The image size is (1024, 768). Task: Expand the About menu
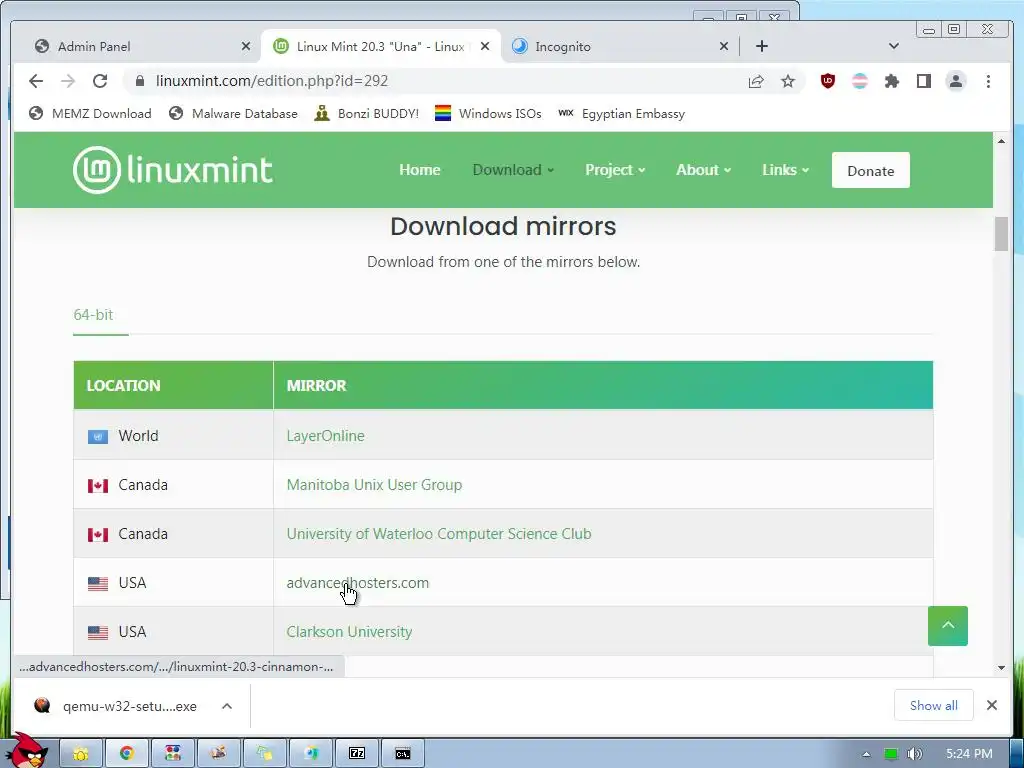coord(703,170)
